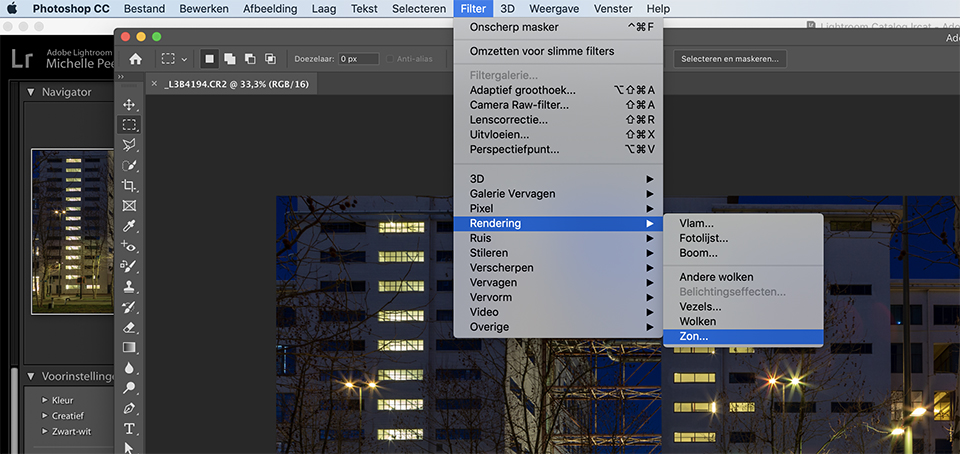
Task: Open Uitvloeien... filter
Action: [558, 135]
